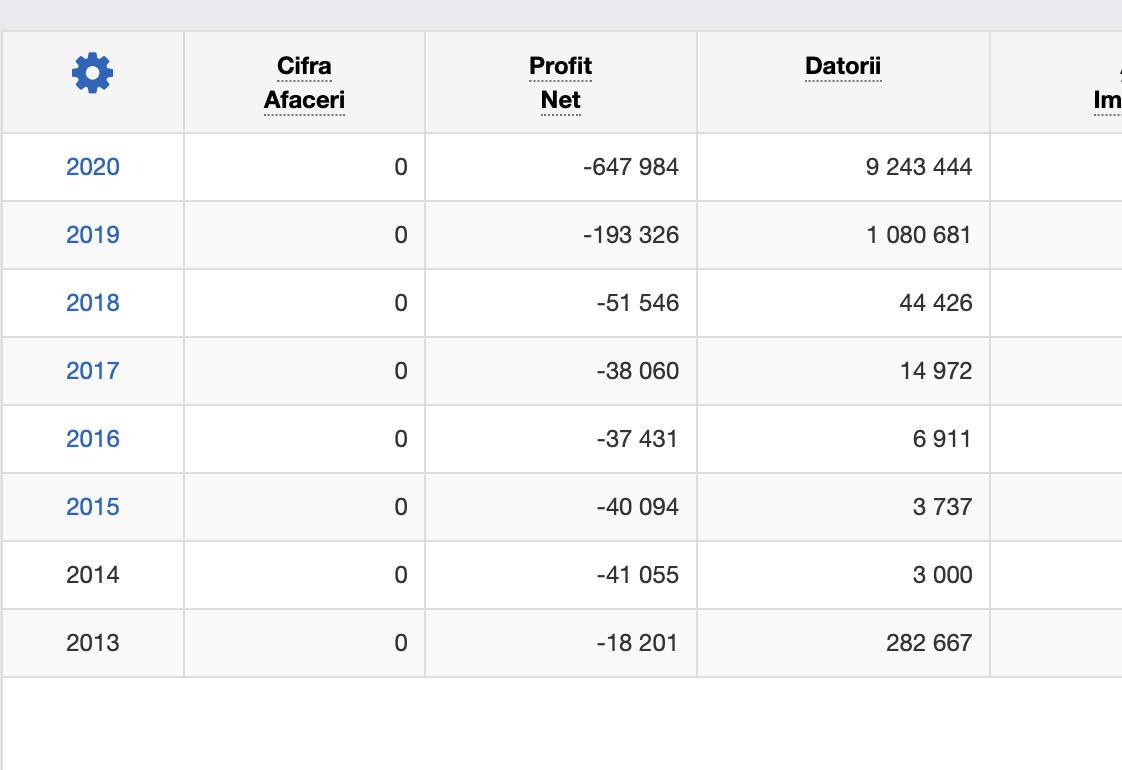Click the Cifra Afaceri column header

[304, 83]
